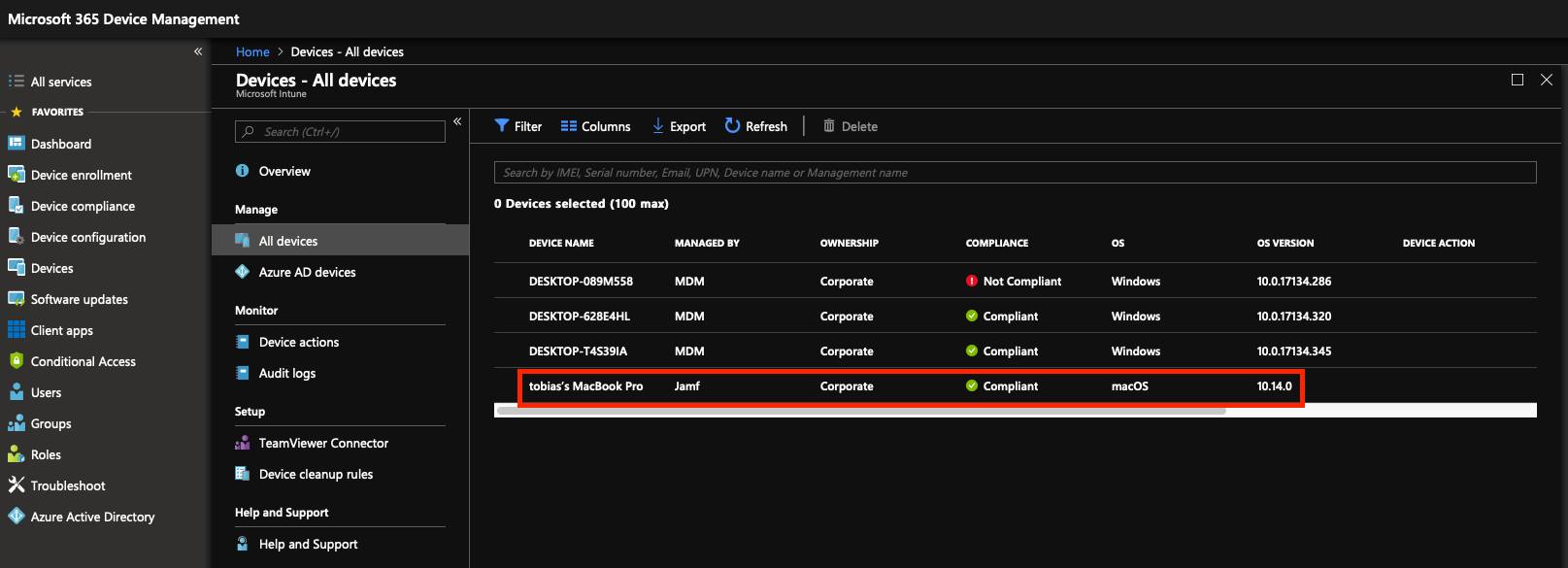Maximize the Devices blade
Screen dimensions: 1568x568
click(1518, 80)
